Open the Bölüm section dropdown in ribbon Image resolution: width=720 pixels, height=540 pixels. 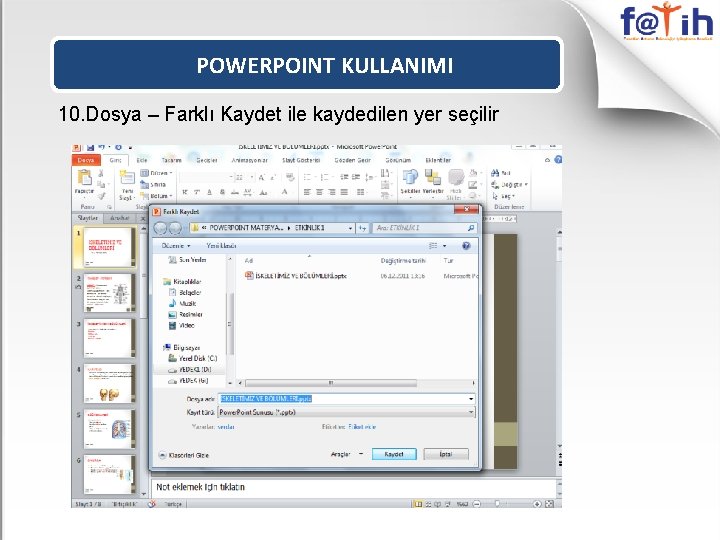(157, 196)
